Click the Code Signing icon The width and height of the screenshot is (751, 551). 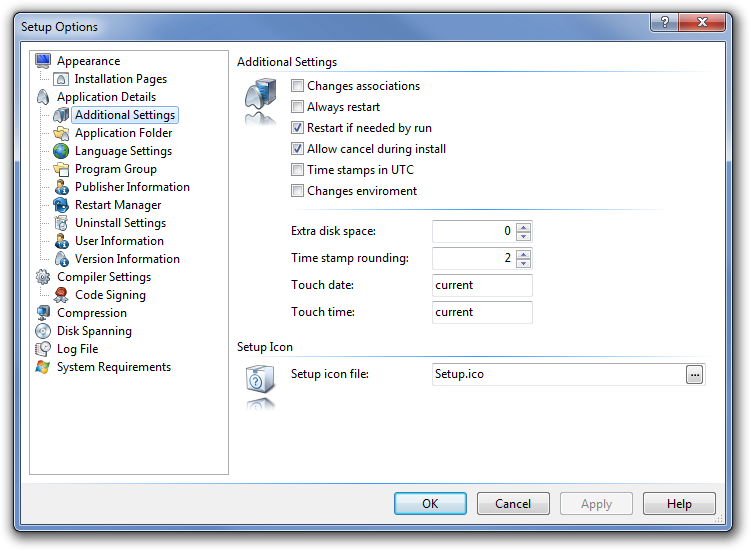(x=62, y=295)
